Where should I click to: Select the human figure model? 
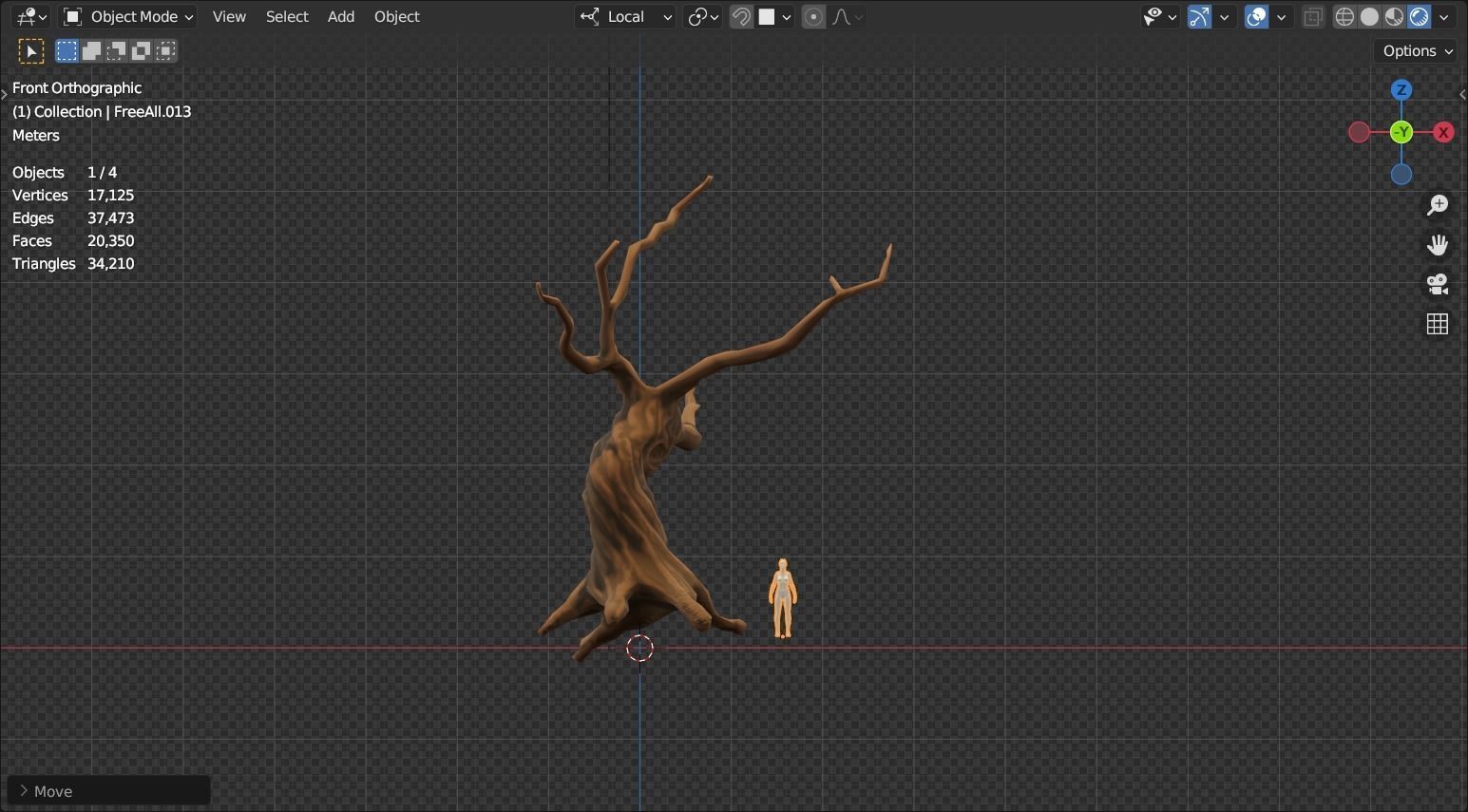point(782,598)
